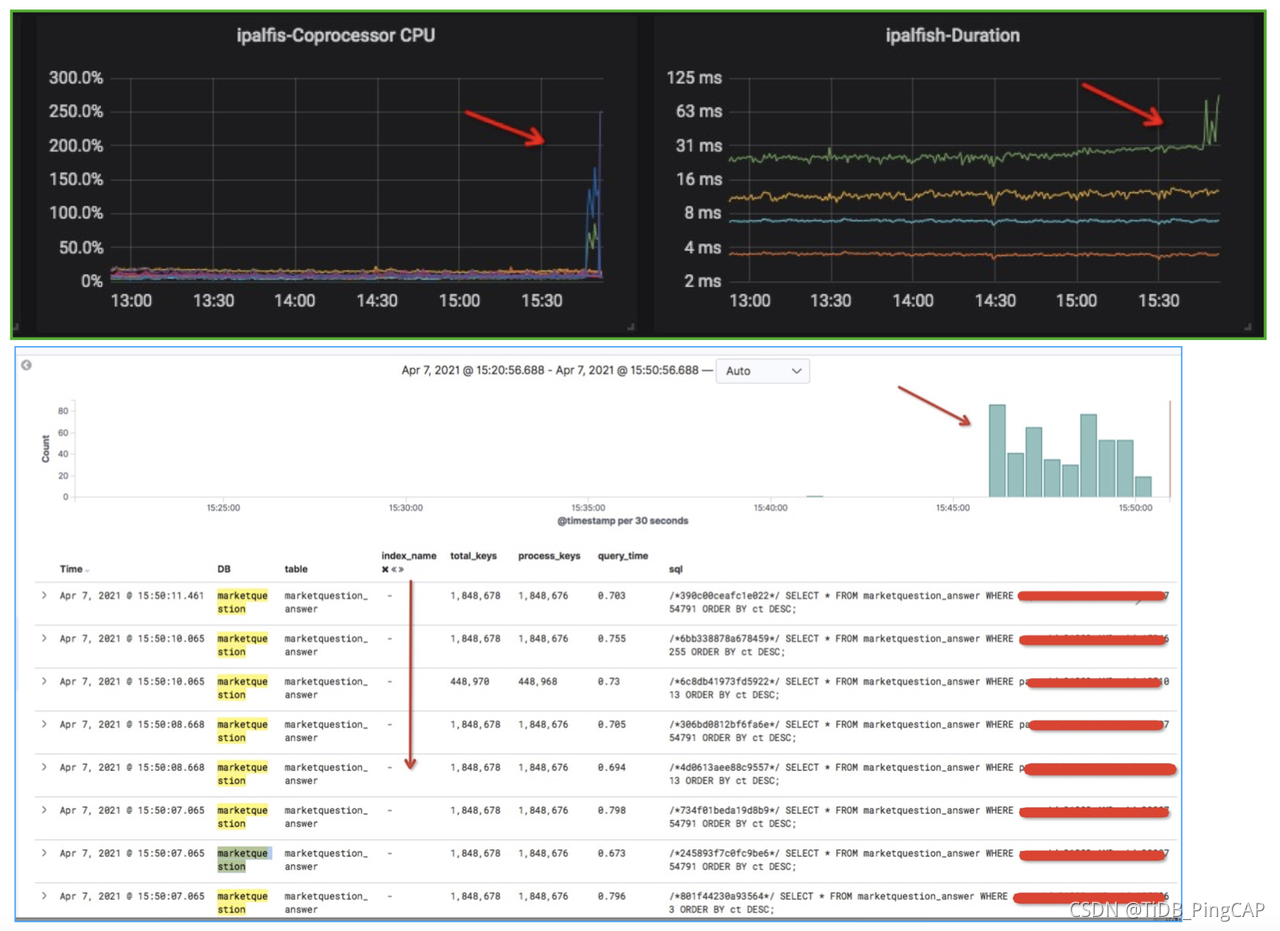The image size is (1280, 931).
Task: Open the Auto interval dropdown
Action: 764,371
